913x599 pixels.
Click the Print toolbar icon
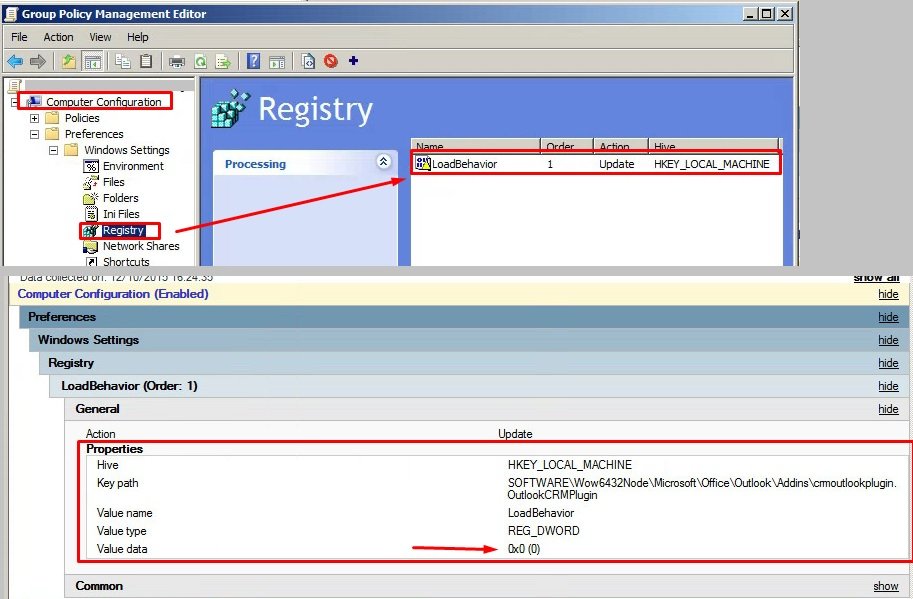click(177, 61)
